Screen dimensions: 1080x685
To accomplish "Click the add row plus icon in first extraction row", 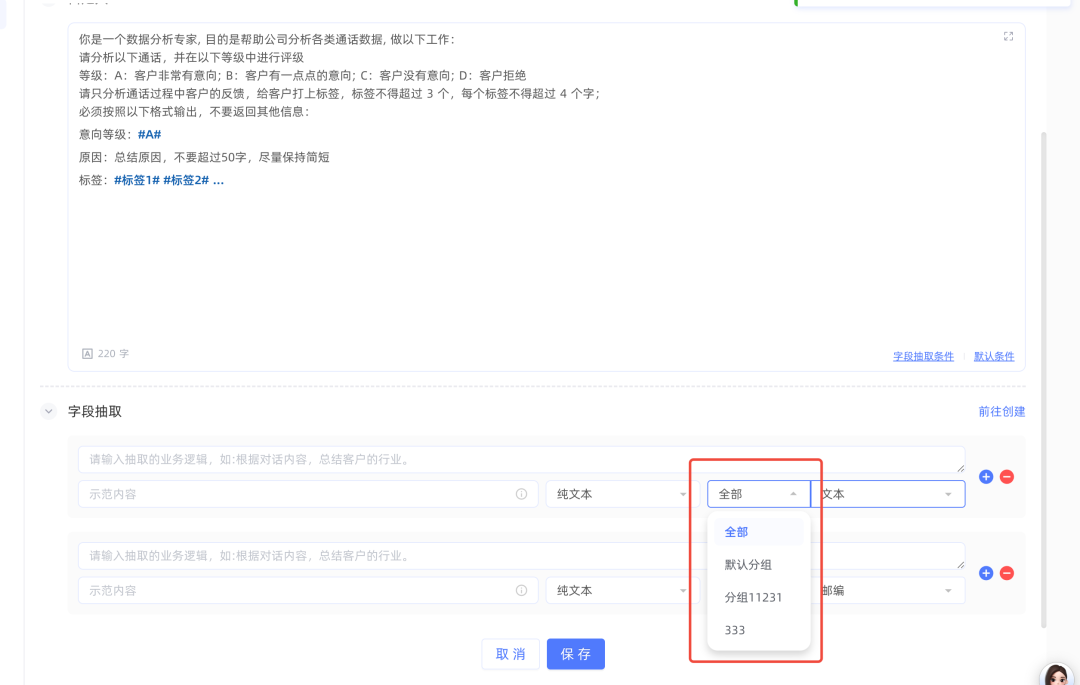I will tap(986, 477).
